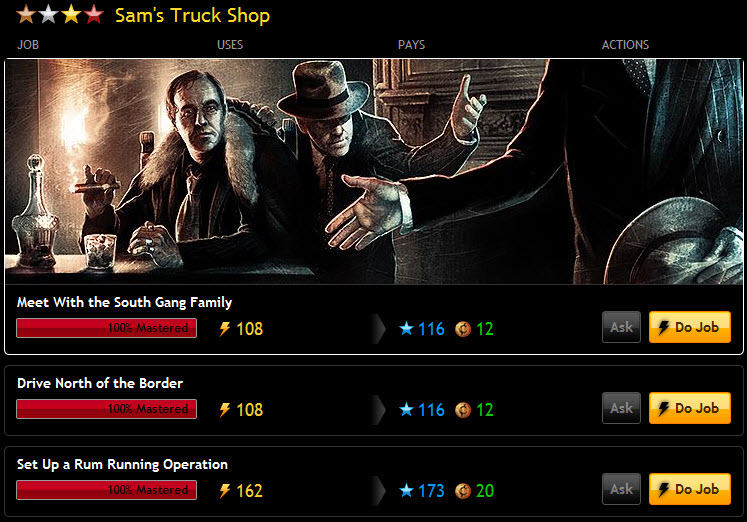
Task: Click the Sam's Truck Shop title
Action: pyautogui.click(x=192, y=15)
